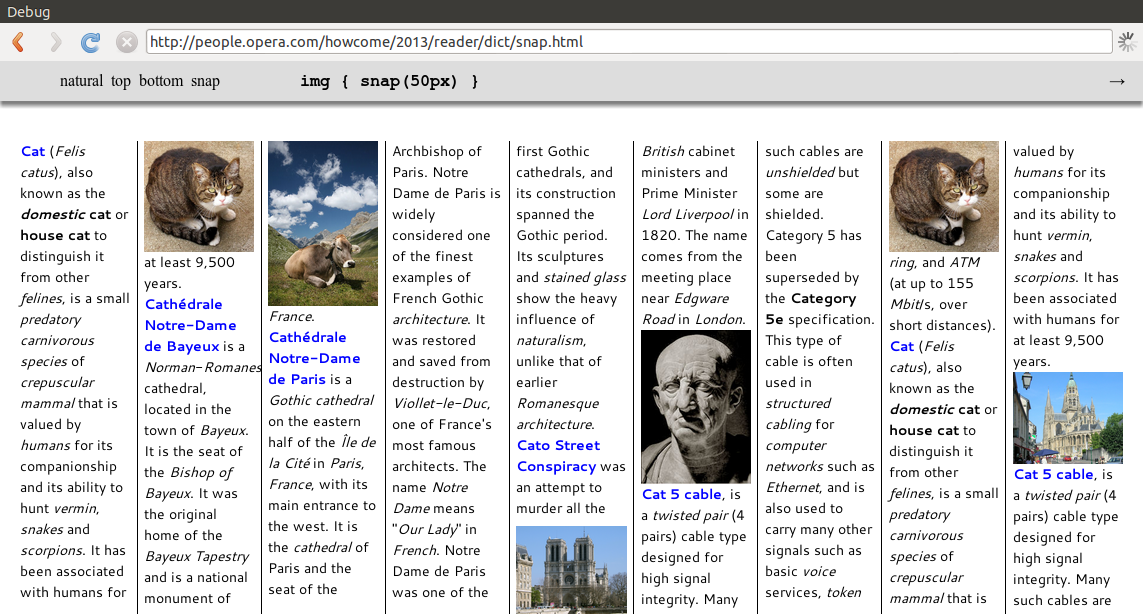This screenshot has width=1143, height=614.
Task: Click the italic words "stained glass"
Action: [x=585, y=277]
